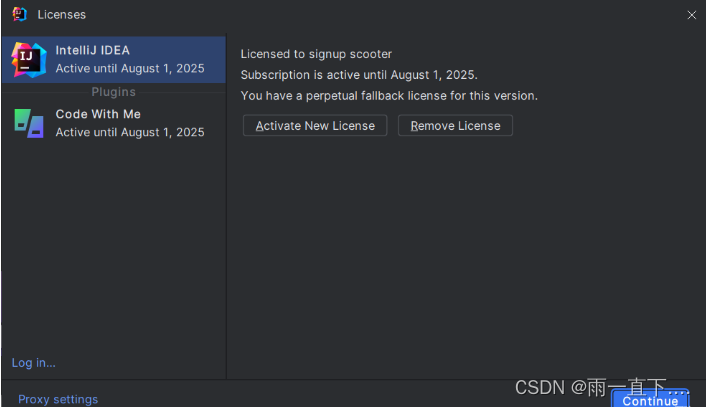Hit the Continue button
This screenshot has height=407, width=706.
[x=650, y=400]
